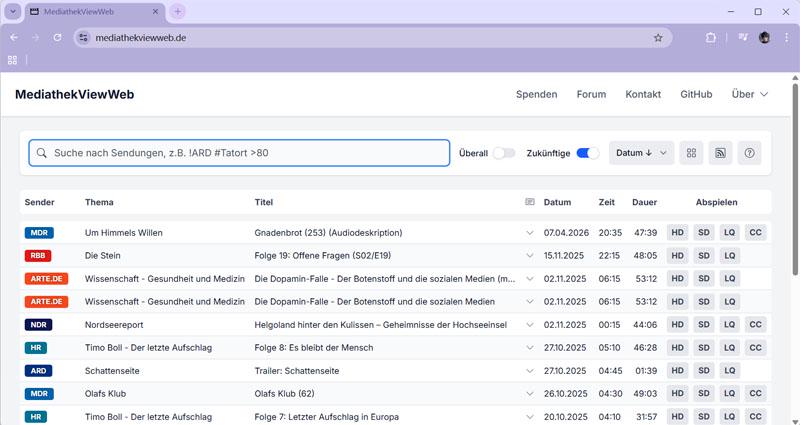Open the help question mark icon
Image resolution: width=800 pixels, height=425 pixels.
(748, 153)
